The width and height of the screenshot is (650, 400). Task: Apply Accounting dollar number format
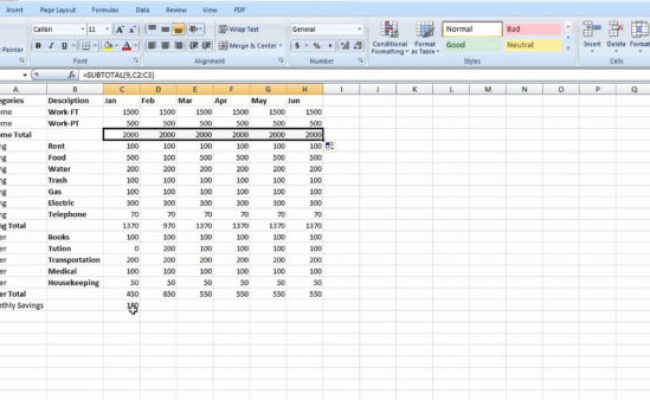coord(297,46)
